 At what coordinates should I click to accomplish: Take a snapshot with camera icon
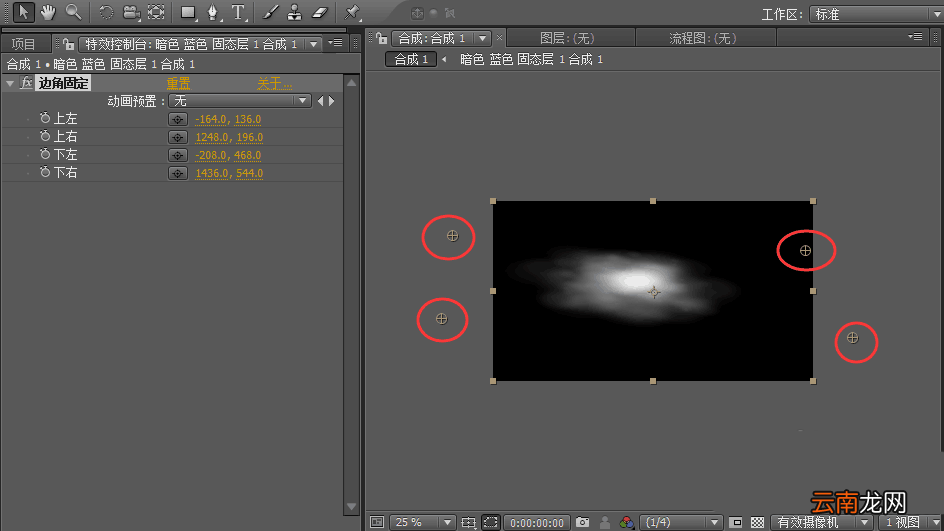(x=582, y=522)
